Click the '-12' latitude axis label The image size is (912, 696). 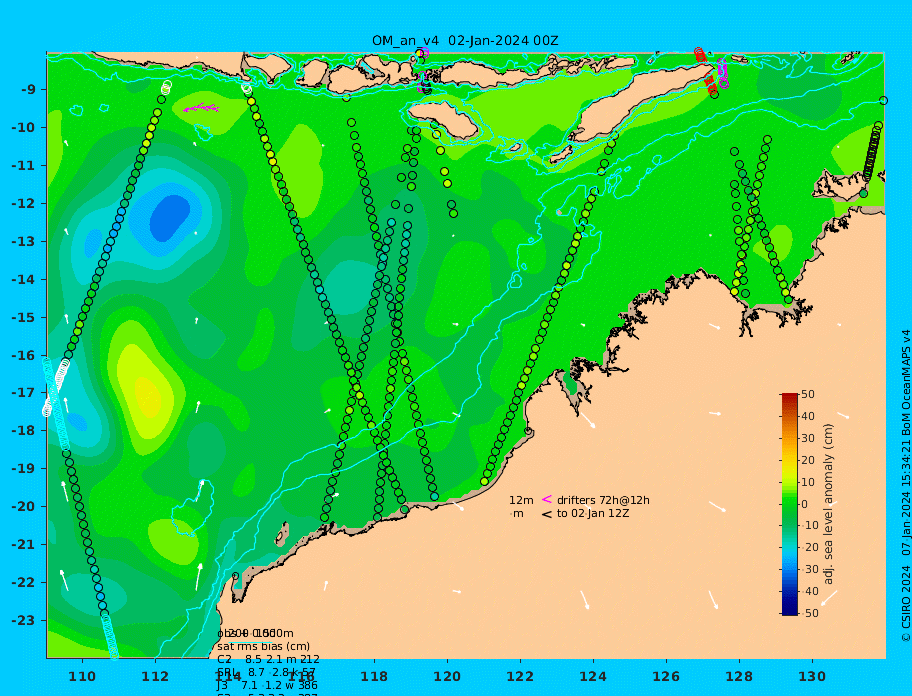[23, 204]
